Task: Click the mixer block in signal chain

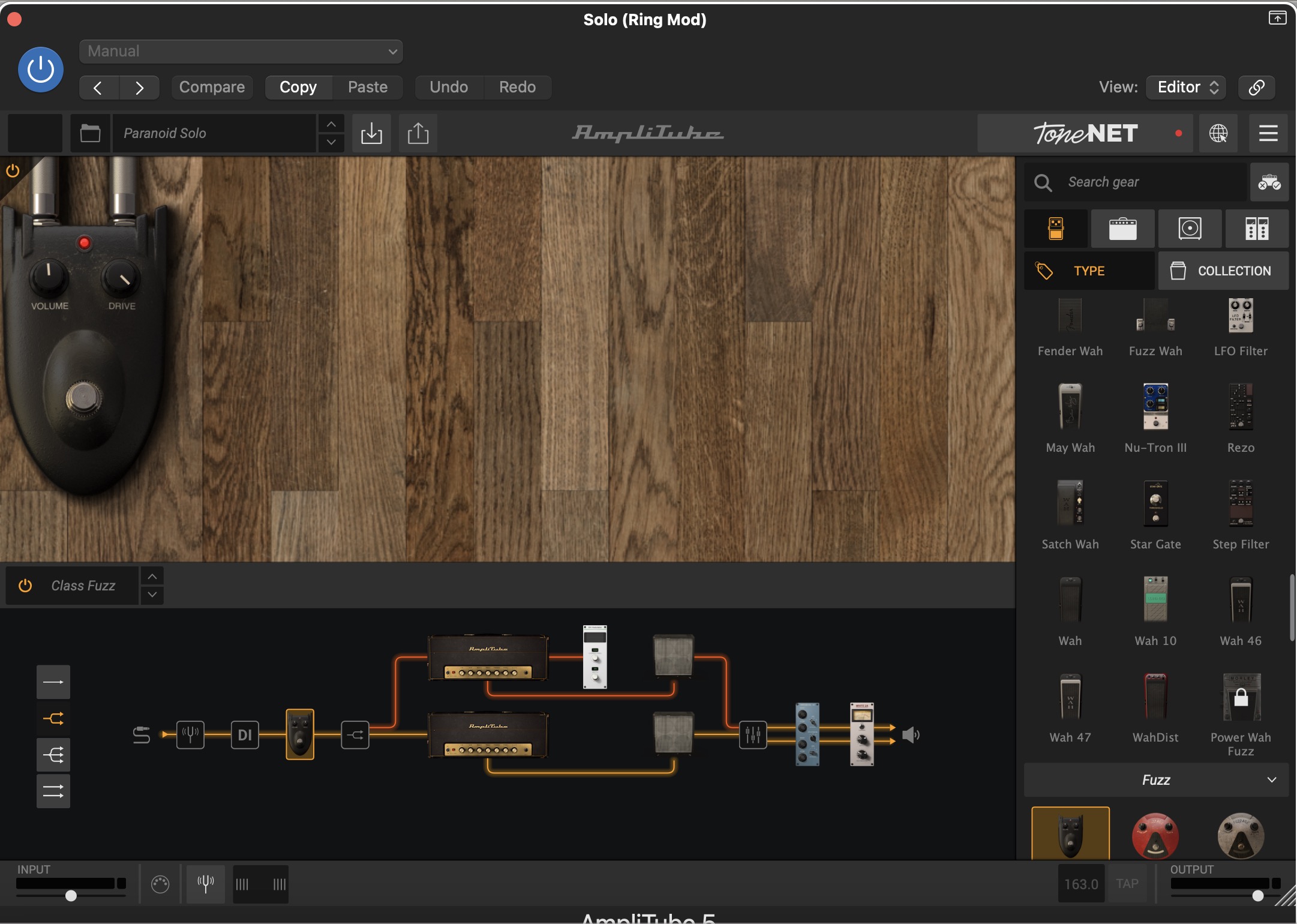Action: [753, 734]
